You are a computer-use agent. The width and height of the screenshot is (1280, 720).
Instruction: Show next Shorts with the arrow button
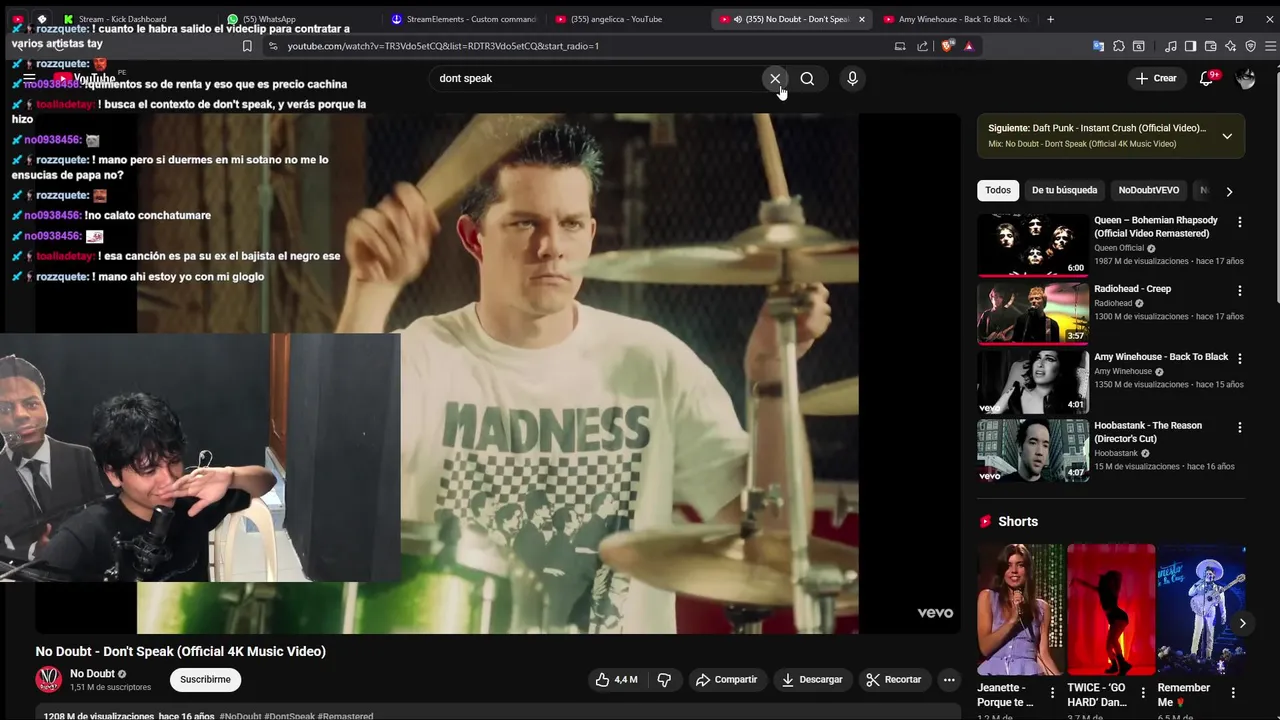[x=1242, y=623]
